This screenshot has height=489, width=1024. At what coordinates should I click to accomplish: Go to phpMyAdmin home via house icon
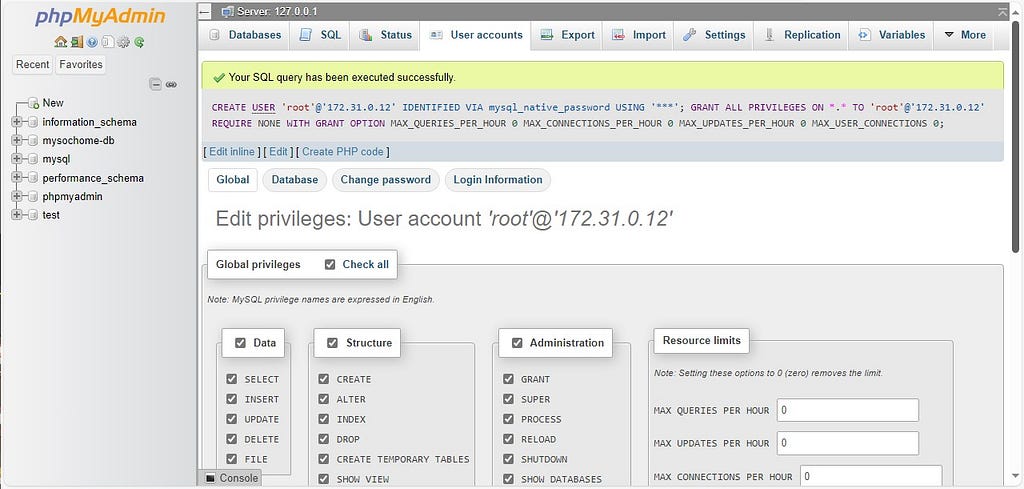pyautogui.click(x=61, y=42)
